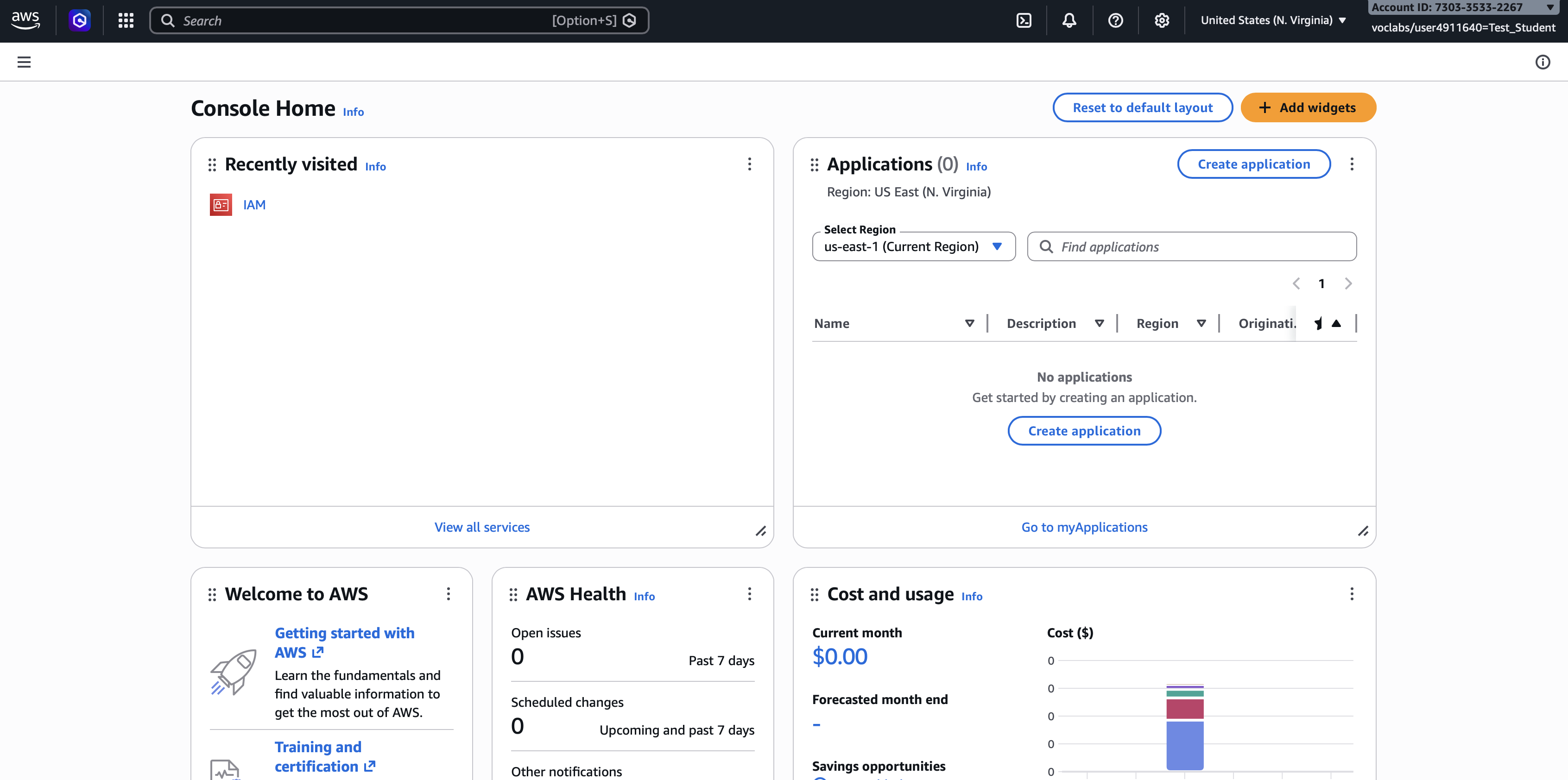Screen dimensions: 1568x780
Task: Focus the Find applications search field
Action: point(1191,246)
